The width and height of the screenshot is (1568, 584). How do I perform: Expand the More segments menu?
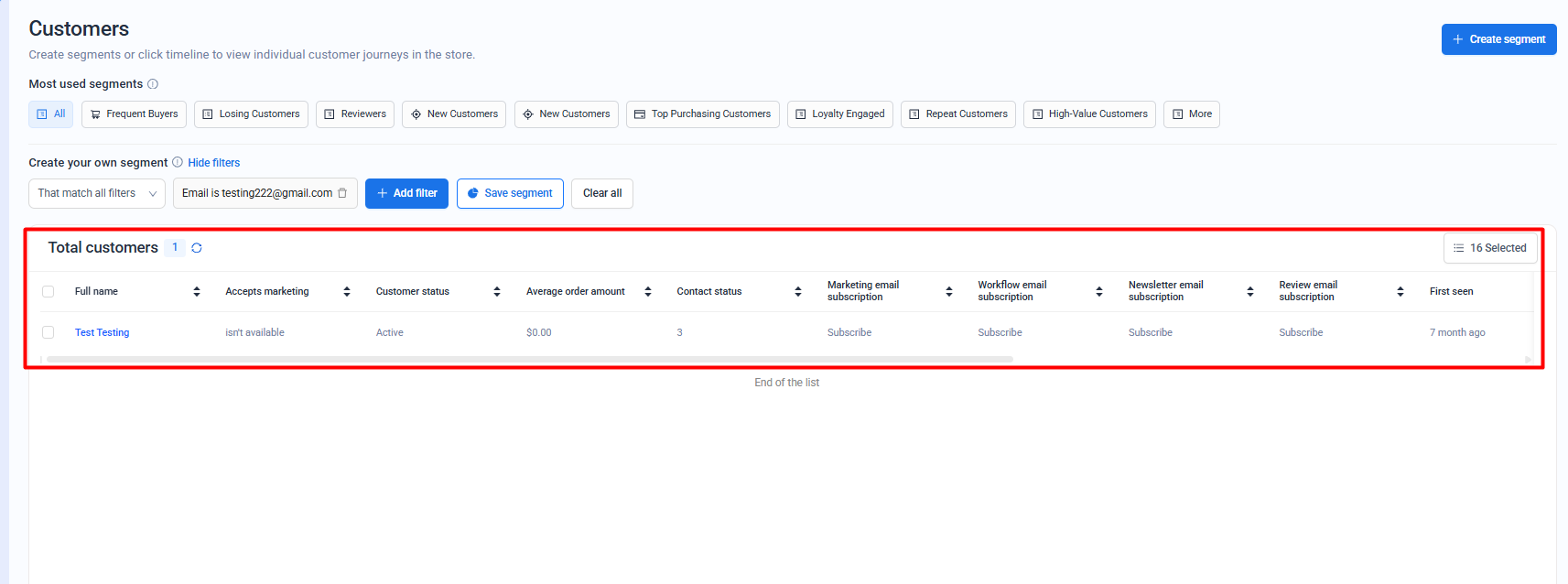coord(1191,114)
